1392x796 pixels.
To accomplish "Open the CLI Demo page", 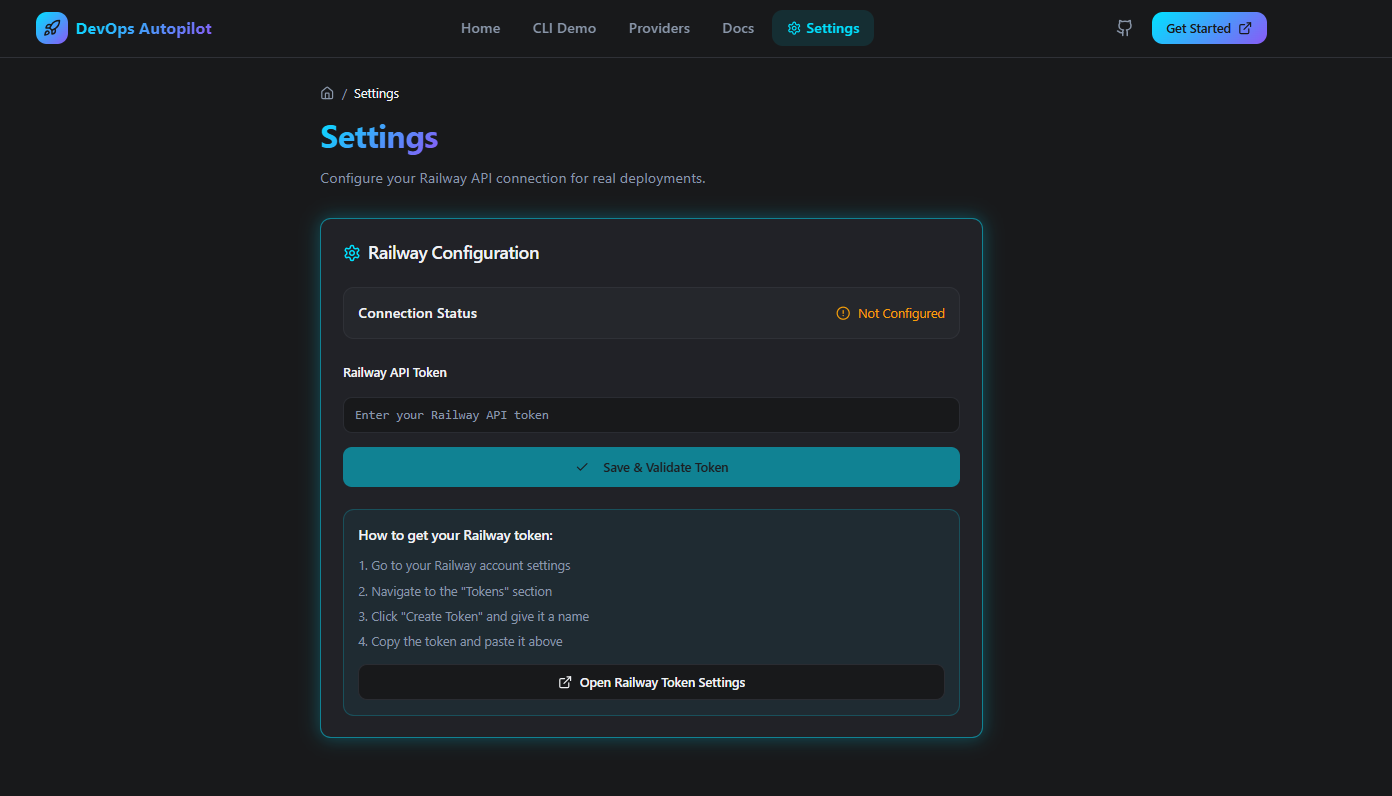I will coord(564,28).
